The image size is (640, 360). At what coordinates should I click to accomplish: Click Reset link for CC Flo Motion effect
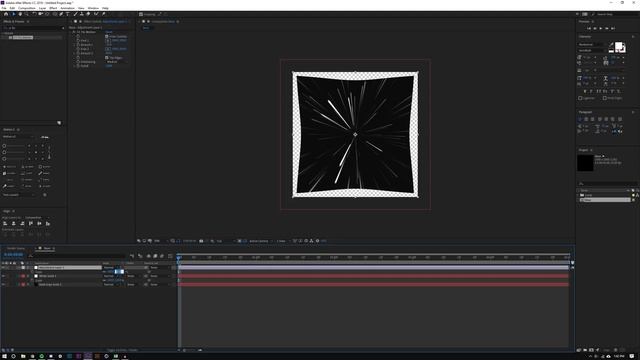click(x=109, y=32)
